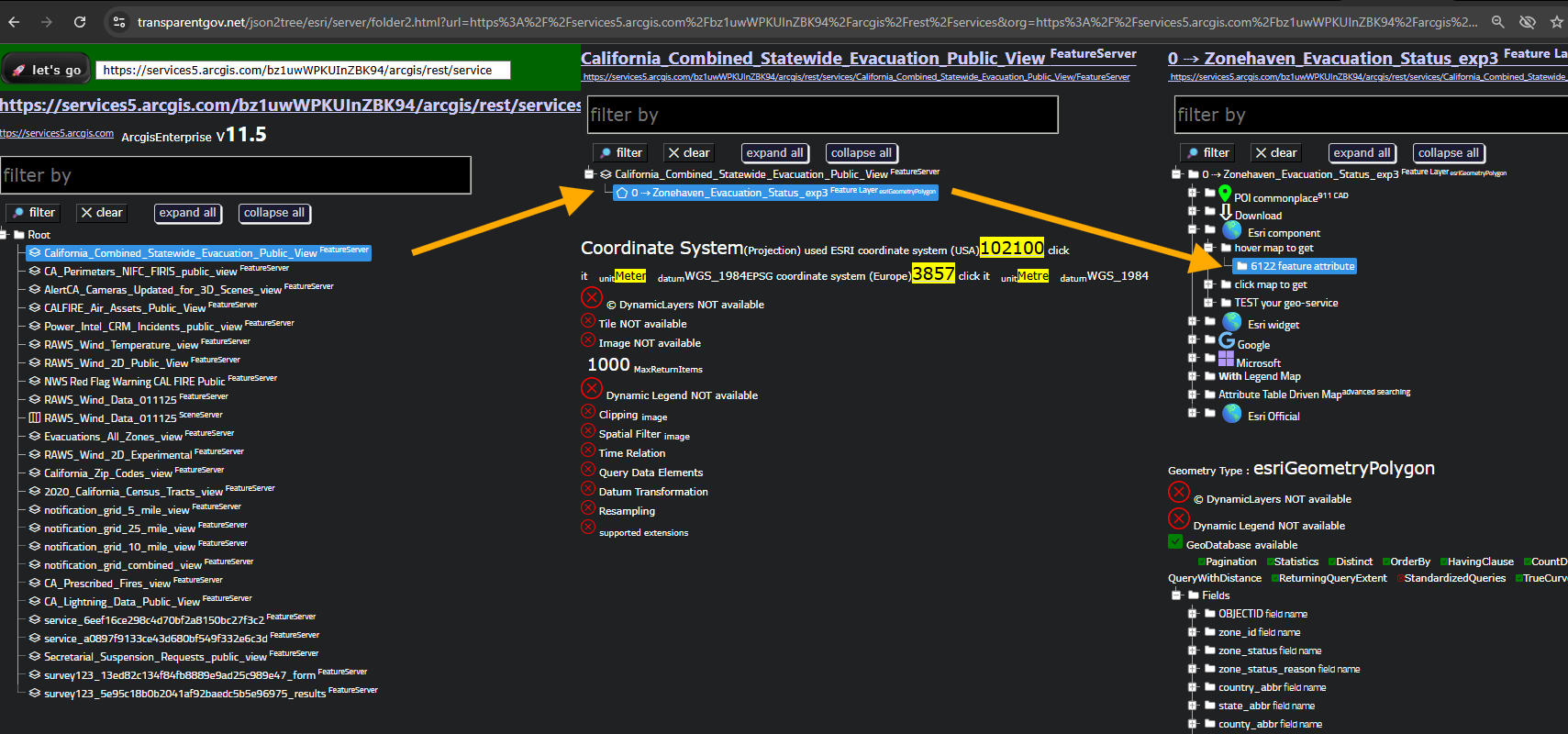Click the service URL input field next to let's go

[x=304, y=70]
